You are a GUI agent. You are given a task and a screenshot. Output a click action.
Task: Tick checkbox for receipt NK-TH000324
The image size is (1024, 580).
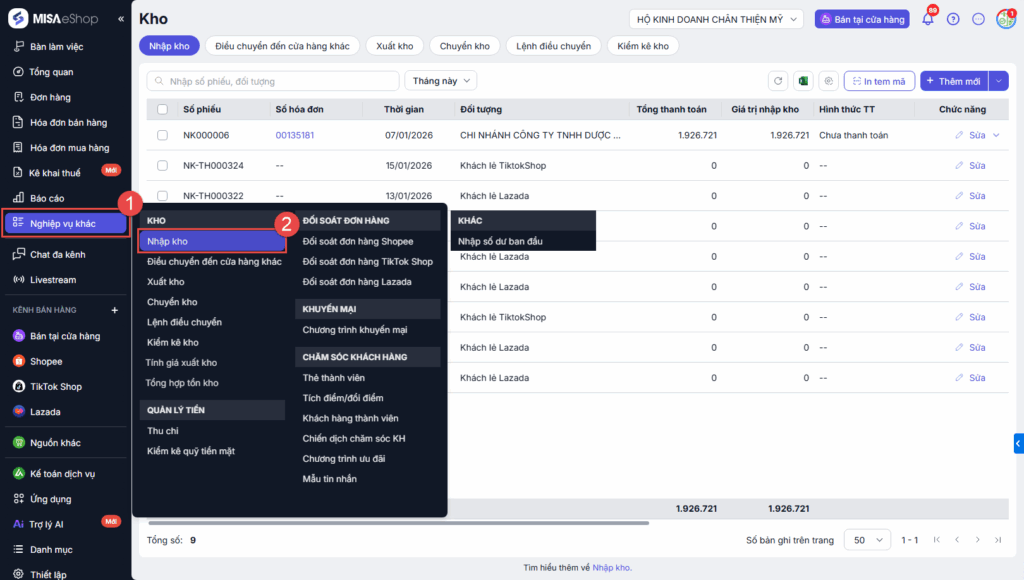pos(163,165)
